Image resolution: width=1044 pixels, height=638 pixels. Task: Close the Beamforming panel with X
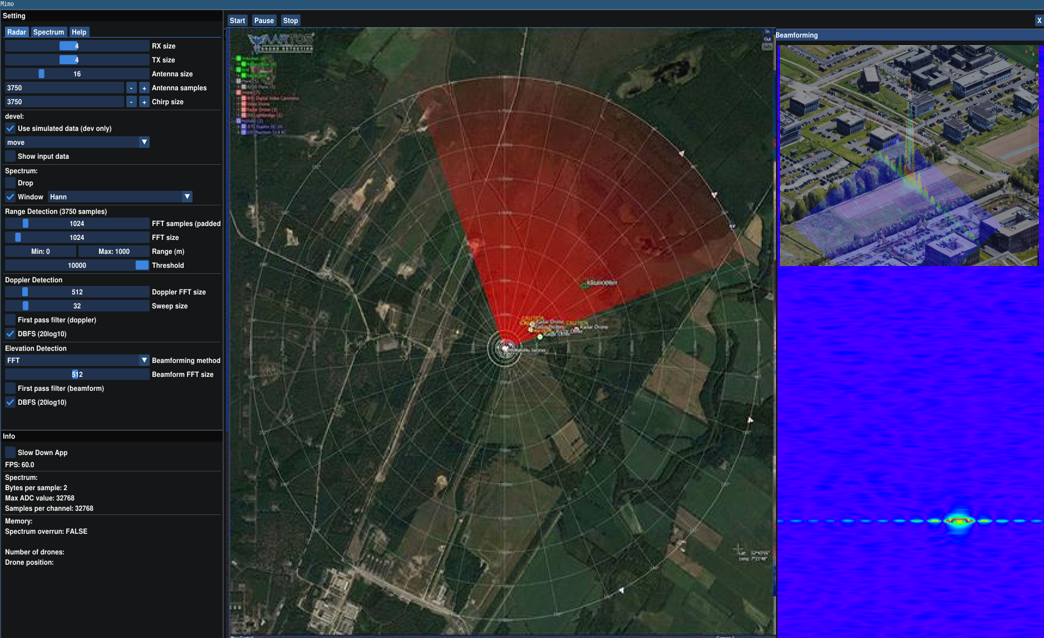point(1038,20)
